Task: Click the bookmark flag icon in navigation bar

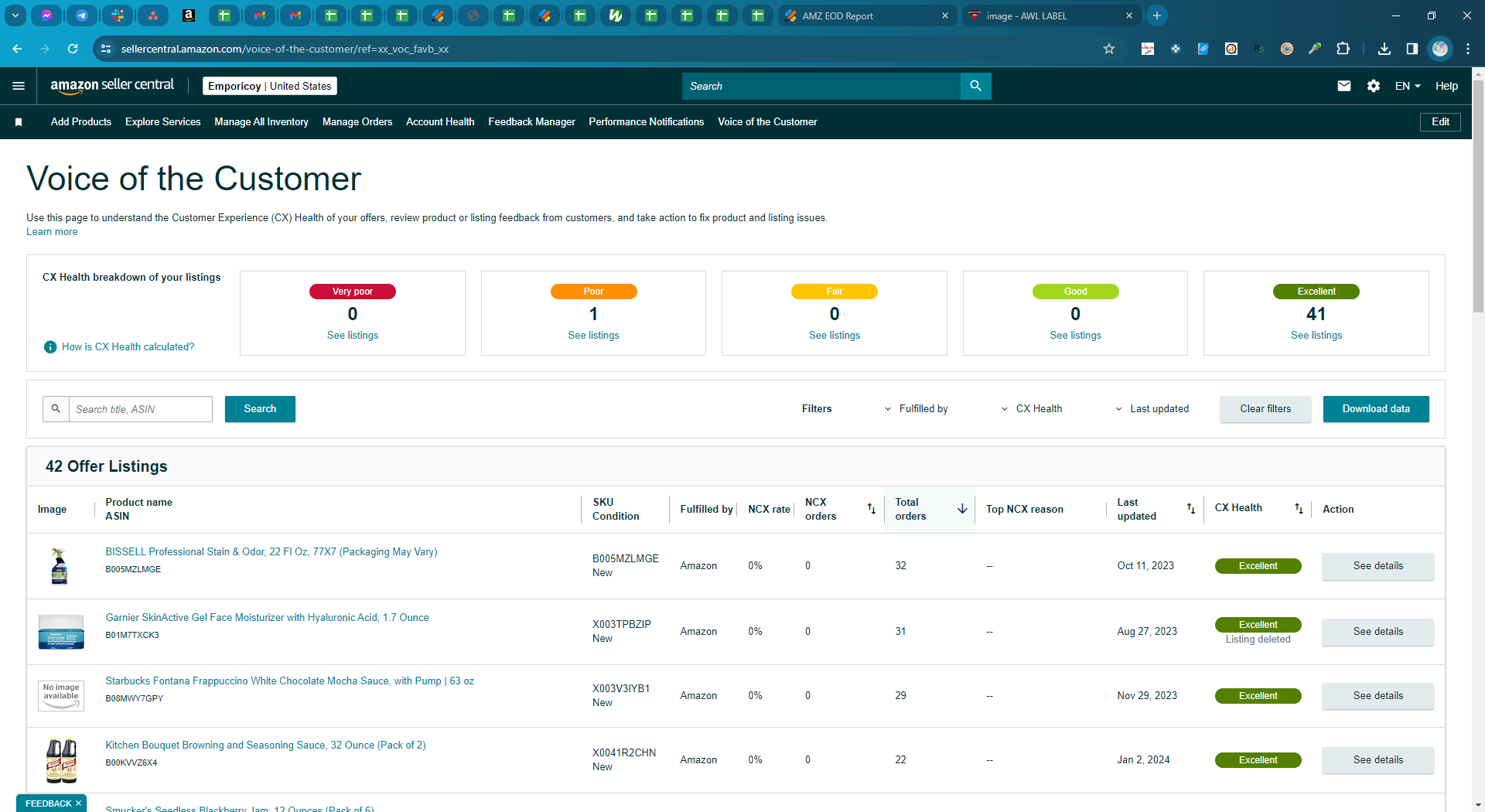Action: click(19, 122)
